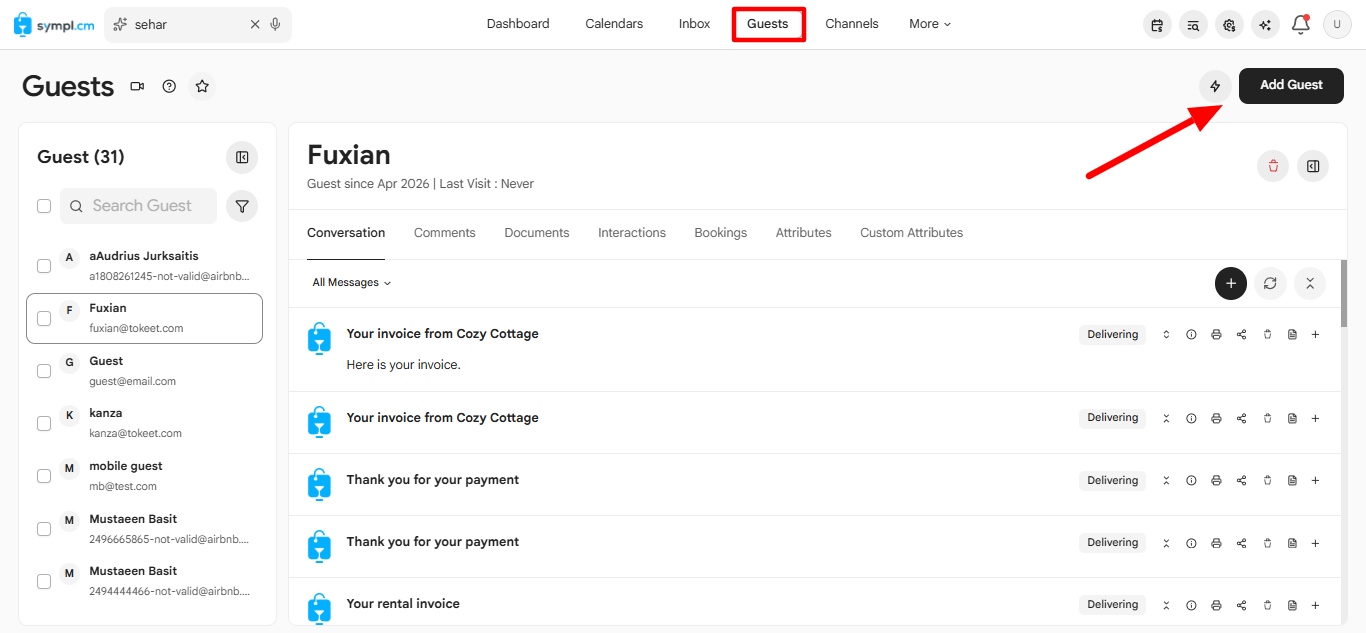The image size is (1366, 633).
Task: Delete the first Cozy Cottage invoice message
Action: (x=1267, y=335)
